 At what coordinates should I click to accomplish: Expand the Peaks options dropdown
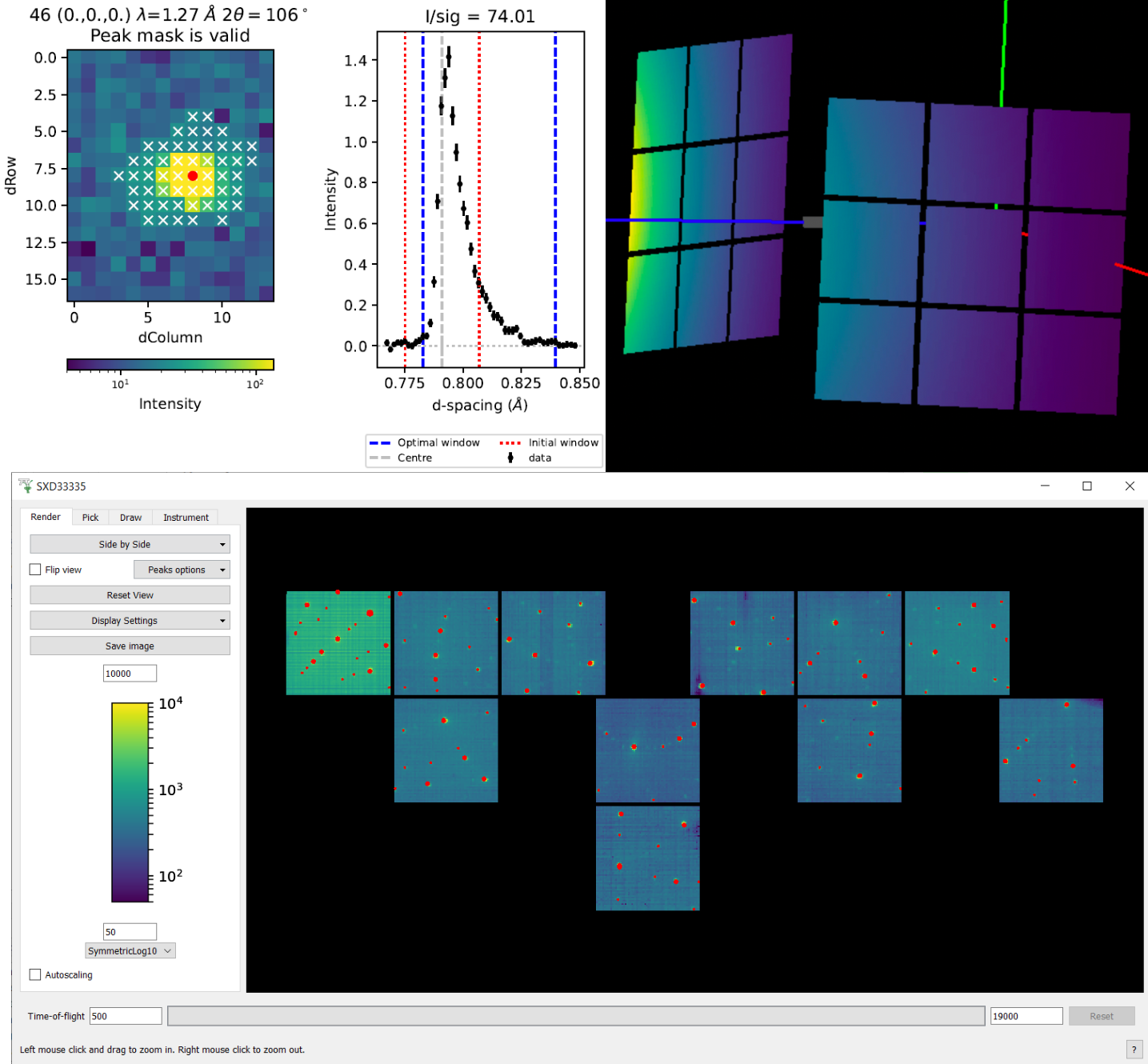click(182, 570)
